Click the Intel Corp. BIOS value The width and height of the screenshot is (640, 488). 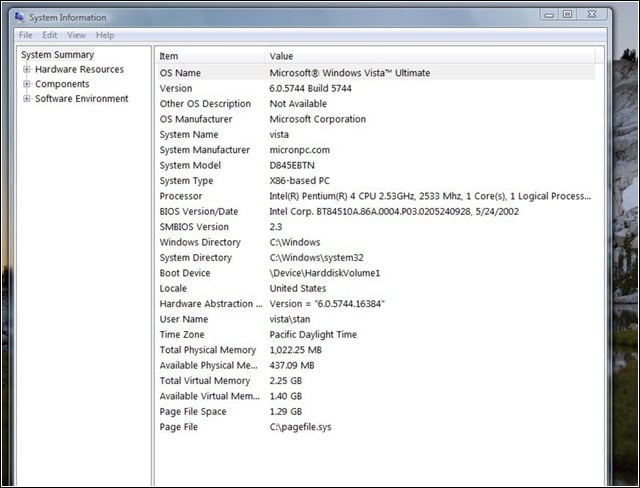(394, 212)
